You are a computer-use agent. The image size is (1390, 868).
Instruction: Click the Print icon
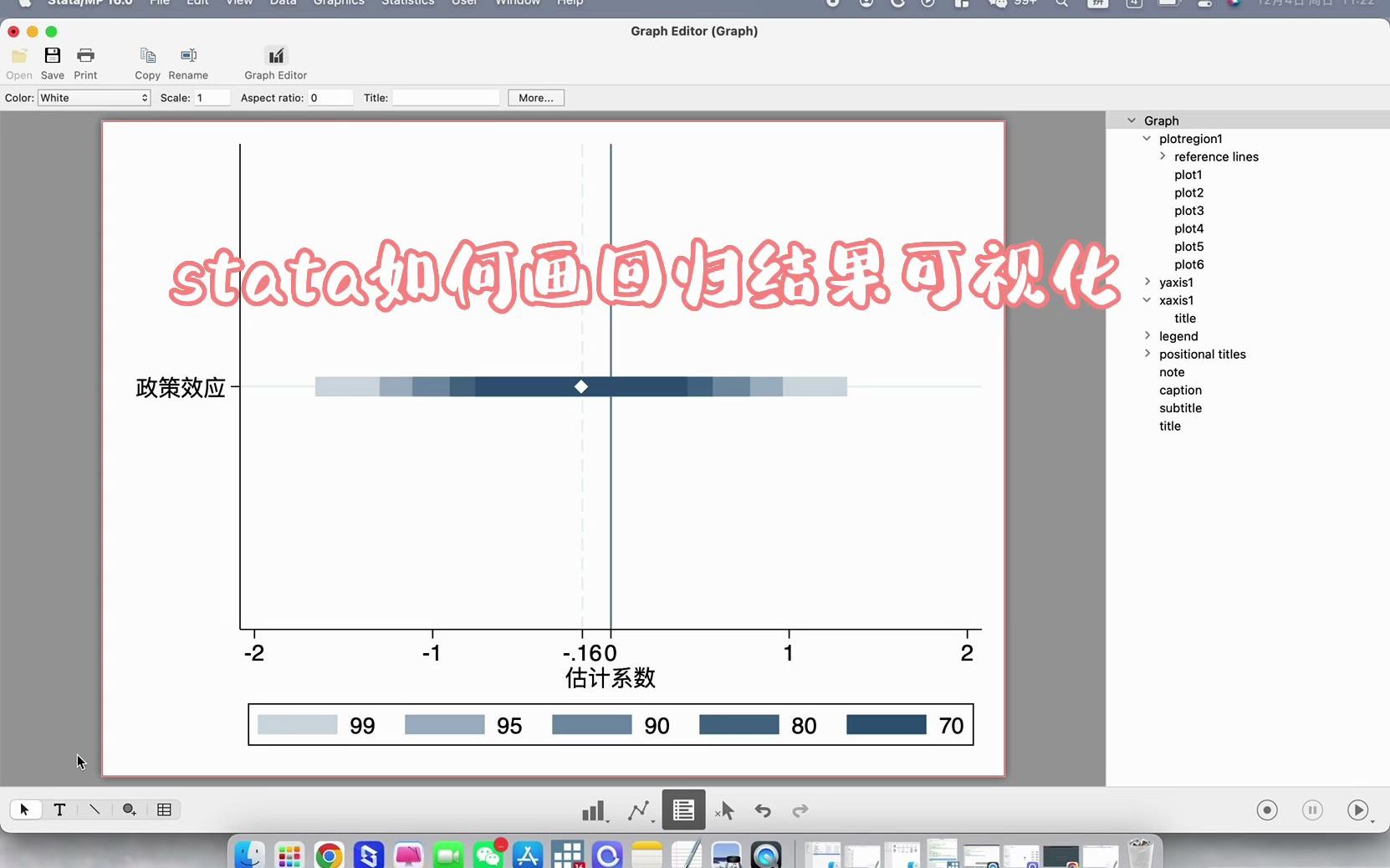pyautogui.click(x=84, y=59)
